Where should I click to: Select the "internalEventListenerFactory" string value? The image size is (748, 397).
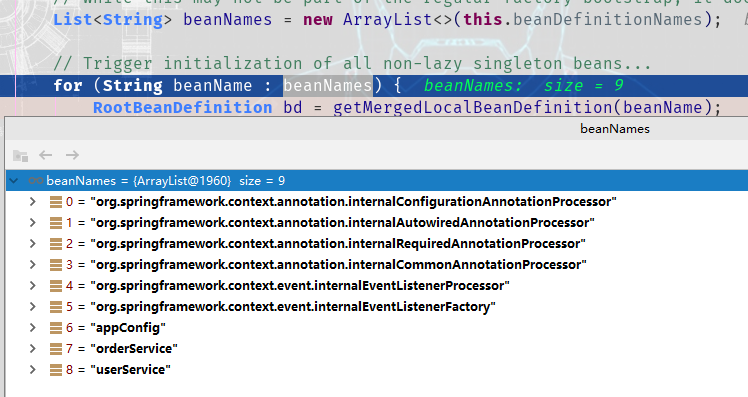(x=293, y=307)
